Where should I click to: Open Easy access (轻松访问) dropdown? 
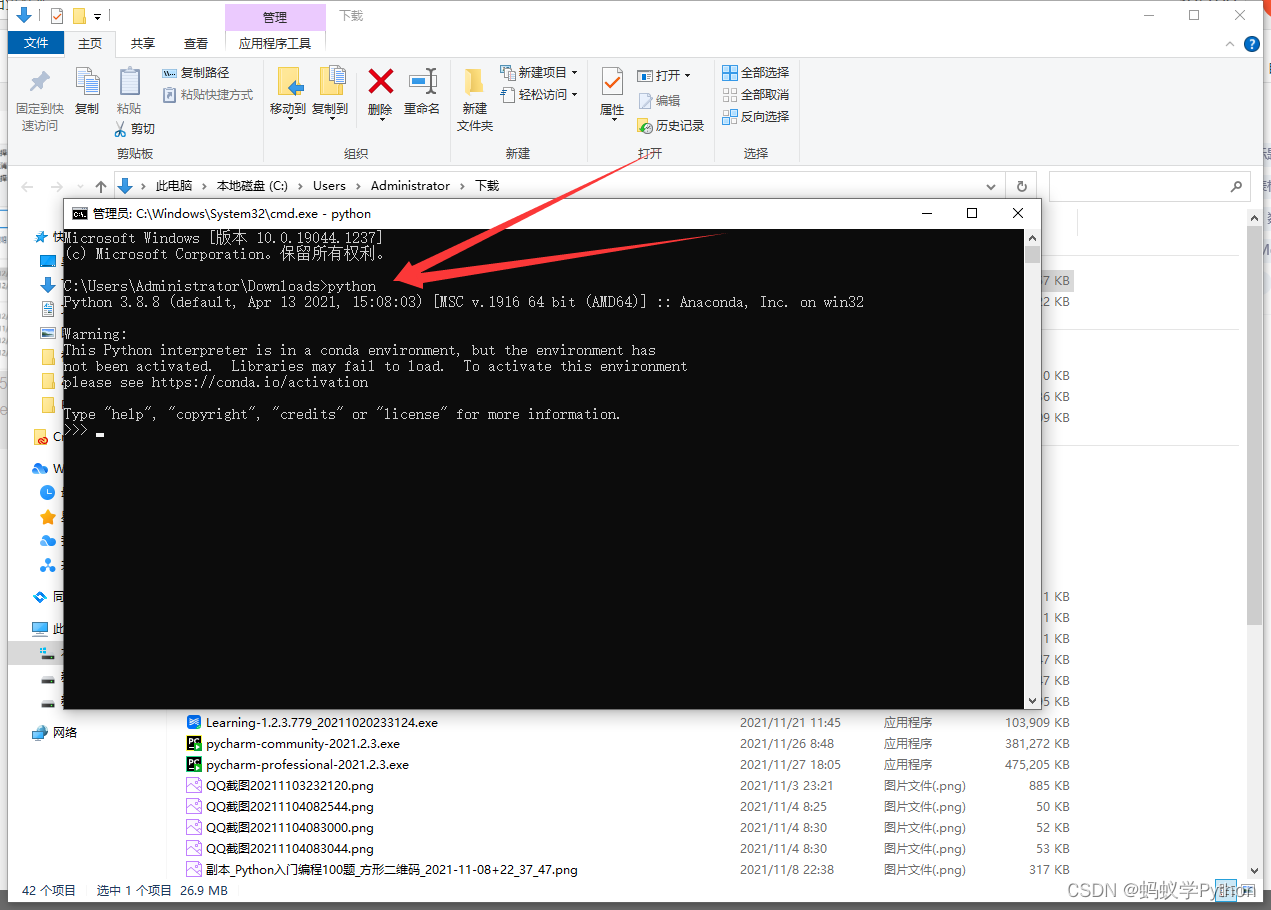click(x=539, y=95)
